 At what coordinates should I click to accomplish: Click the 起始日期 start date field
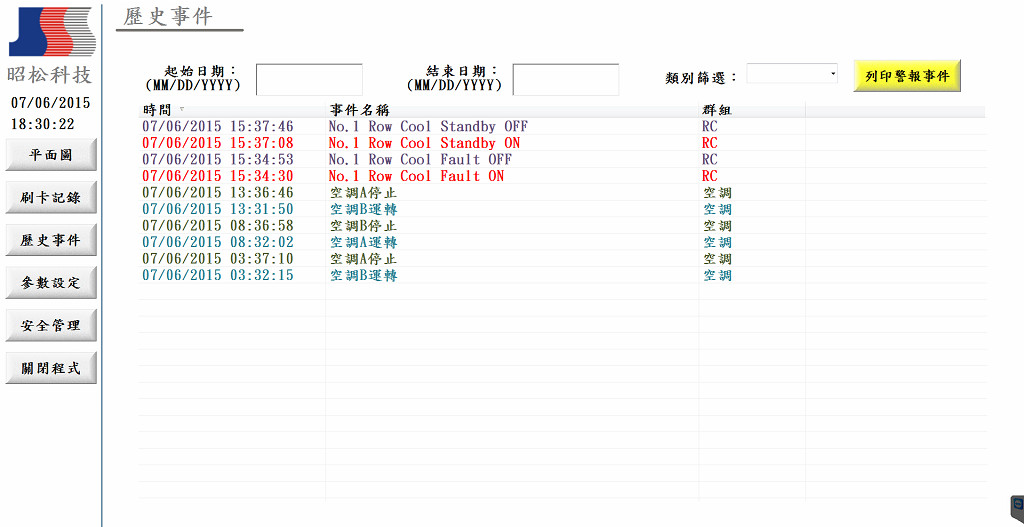pos(309,80)
